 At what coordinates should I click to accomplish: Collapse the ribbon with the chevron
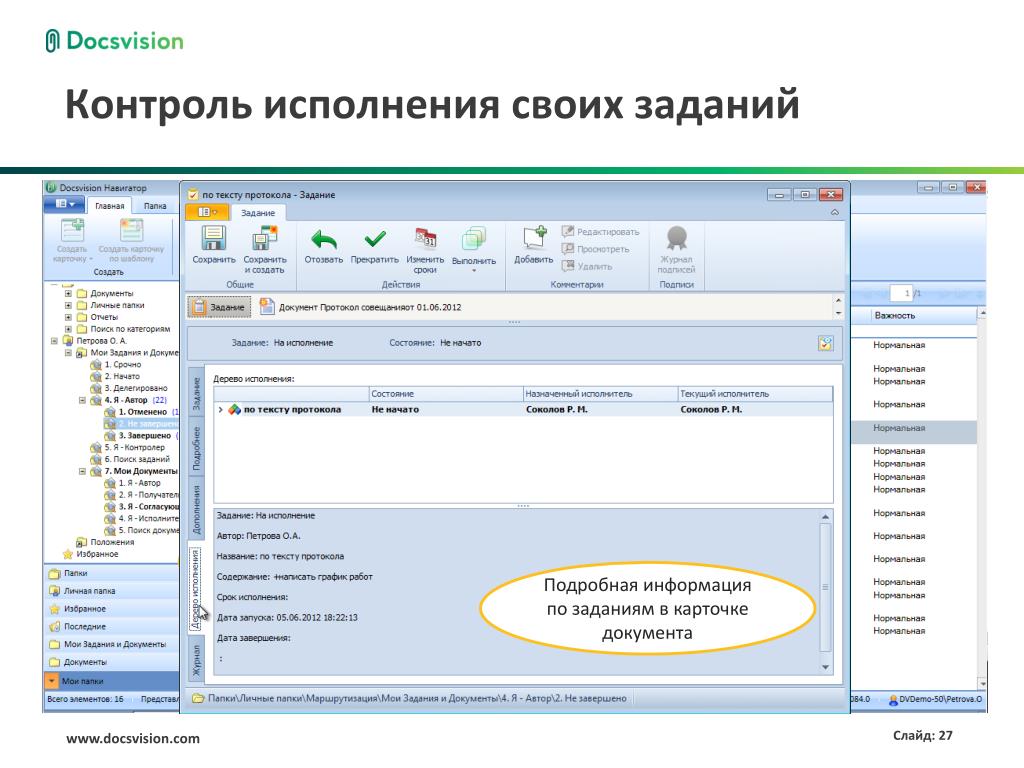[x=835, y=213]
